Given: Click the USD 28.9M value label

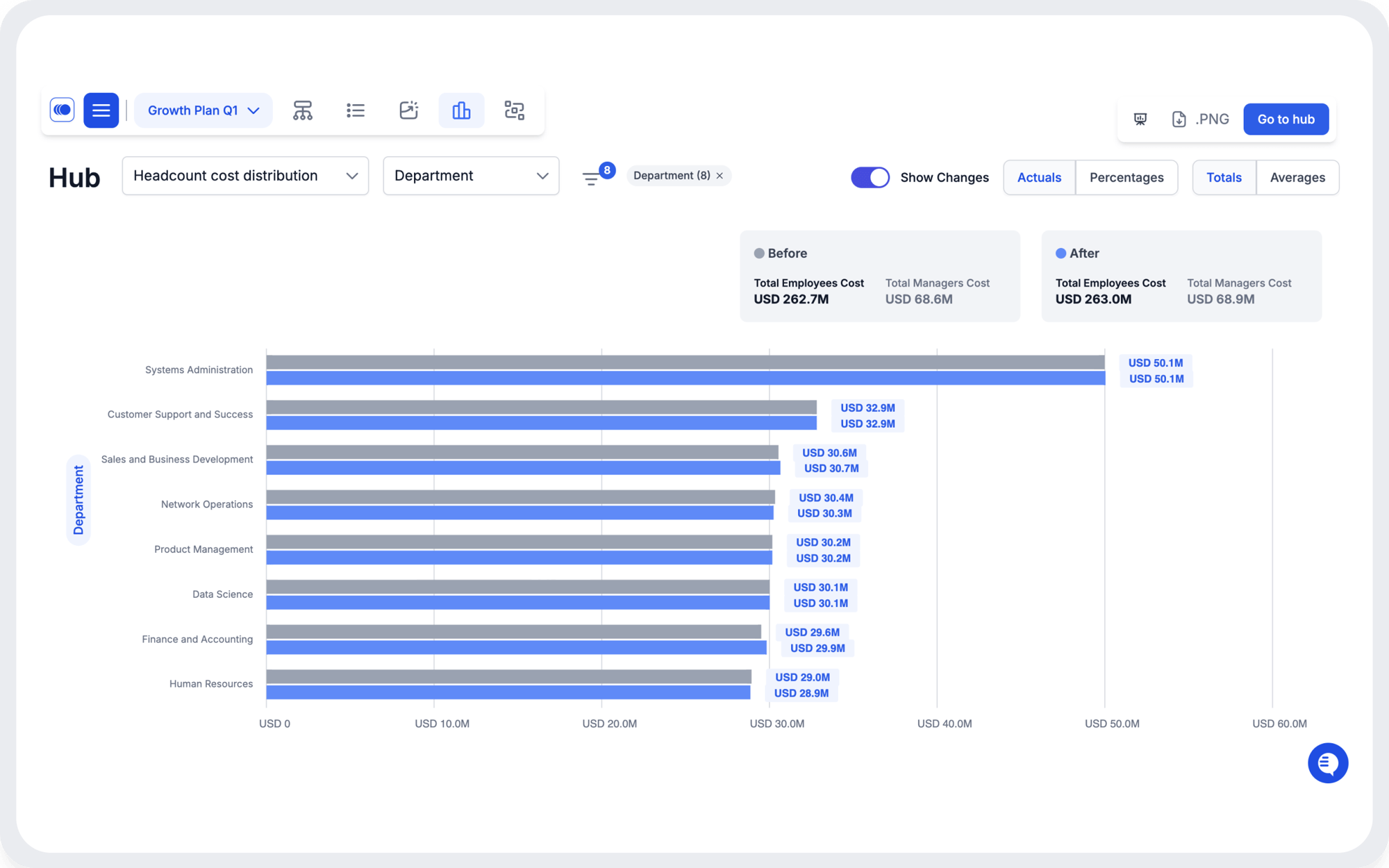Looking at the screenshot, I should (801, 693).
